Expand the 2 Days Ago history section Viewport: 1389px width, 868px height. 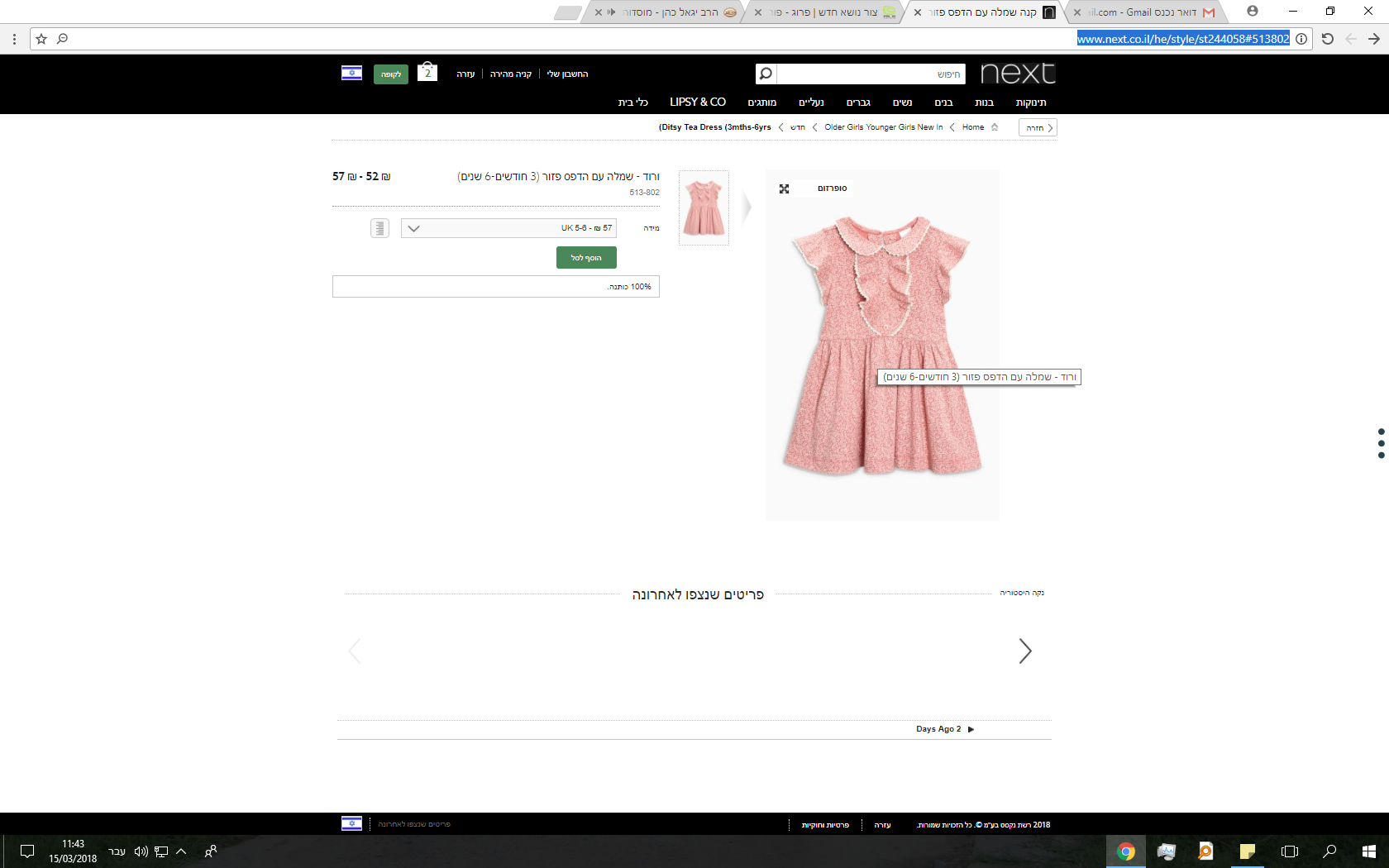pos(945,729)
